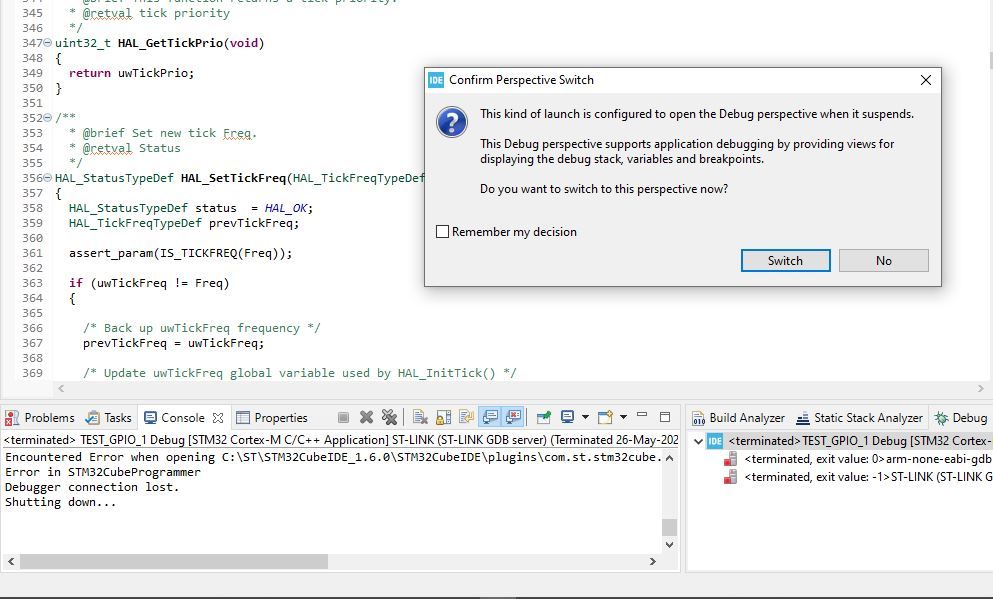This screenshot has width=993, height=599.
Task: Collapse comment block at line 352
Action: 47,117
